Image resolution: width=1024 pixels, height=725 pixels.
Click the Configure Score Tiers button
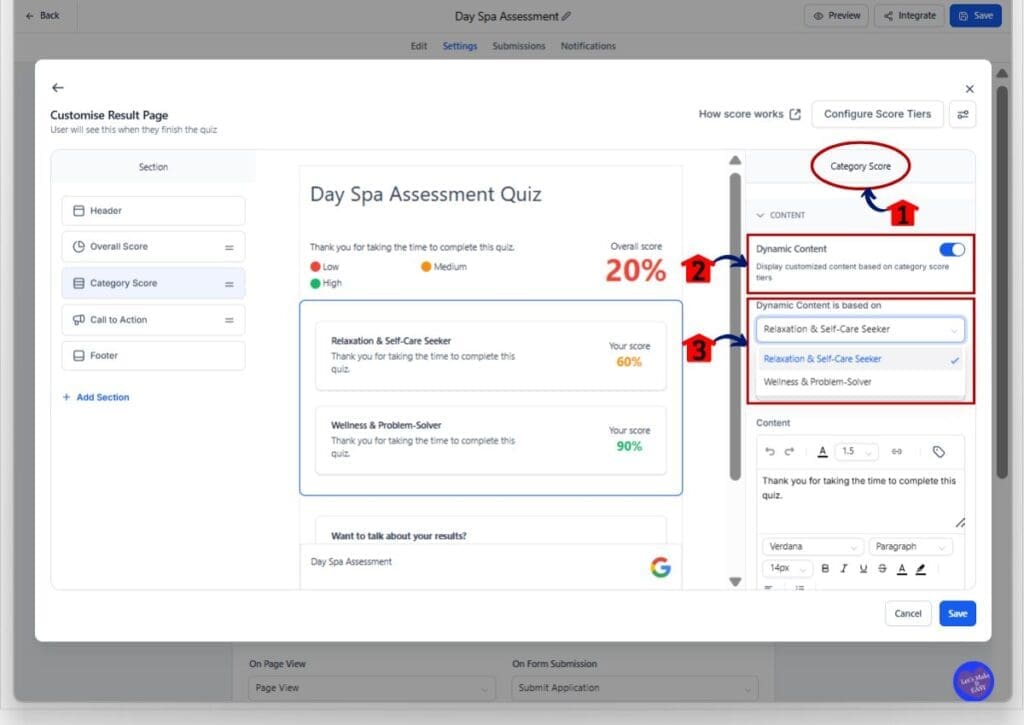[x=877, y=114]
